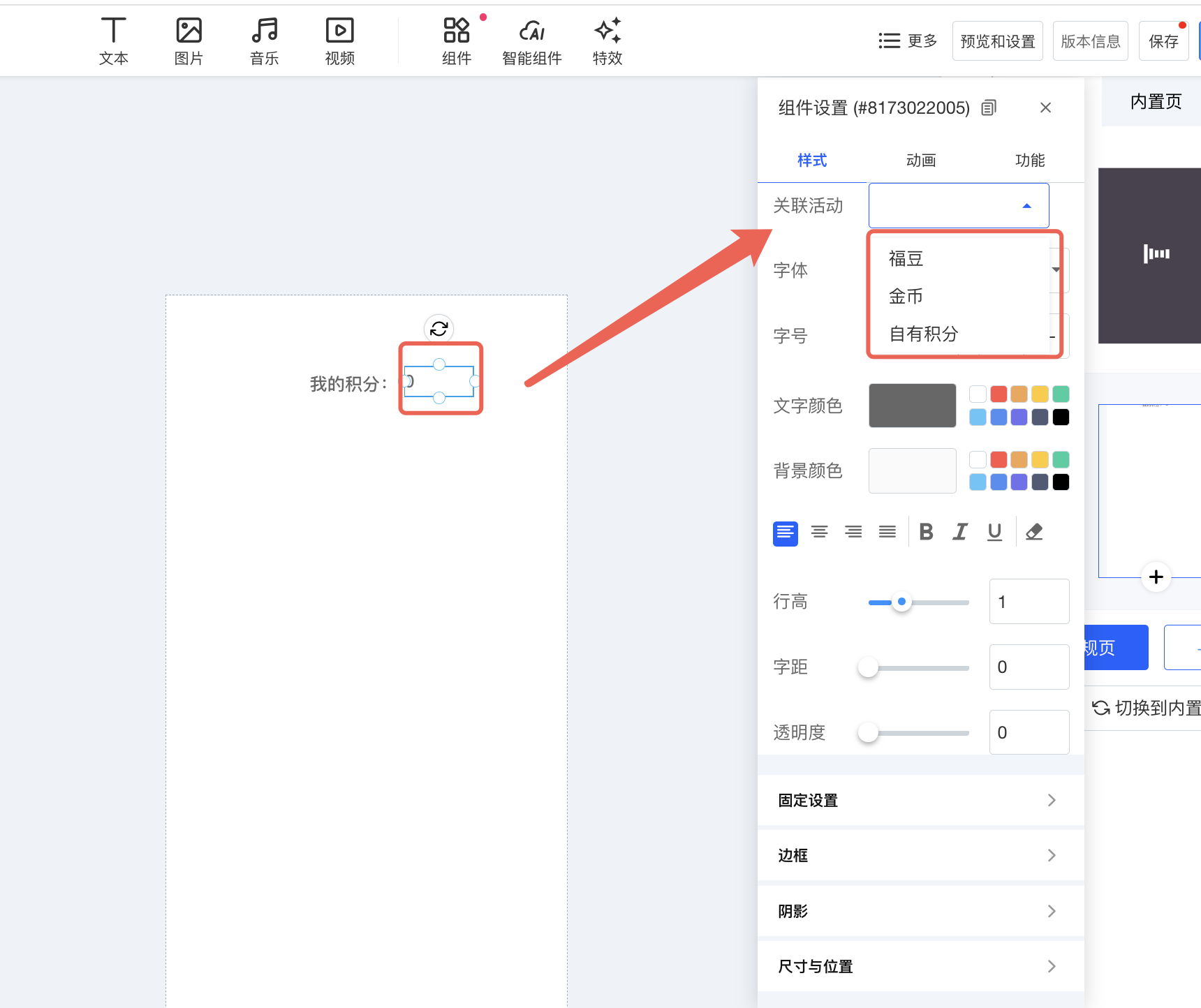Open the 特效 effects tool
1201x1008 pixels.
(x=607, y=41)
